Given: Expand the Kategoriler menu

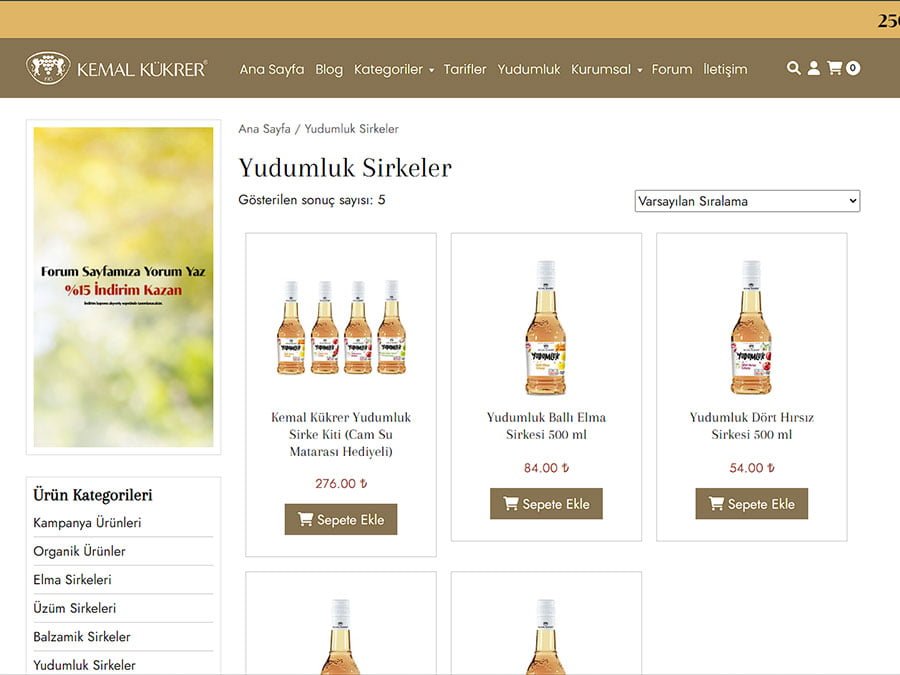Looking at the screenshot, I should click(394, 69).
